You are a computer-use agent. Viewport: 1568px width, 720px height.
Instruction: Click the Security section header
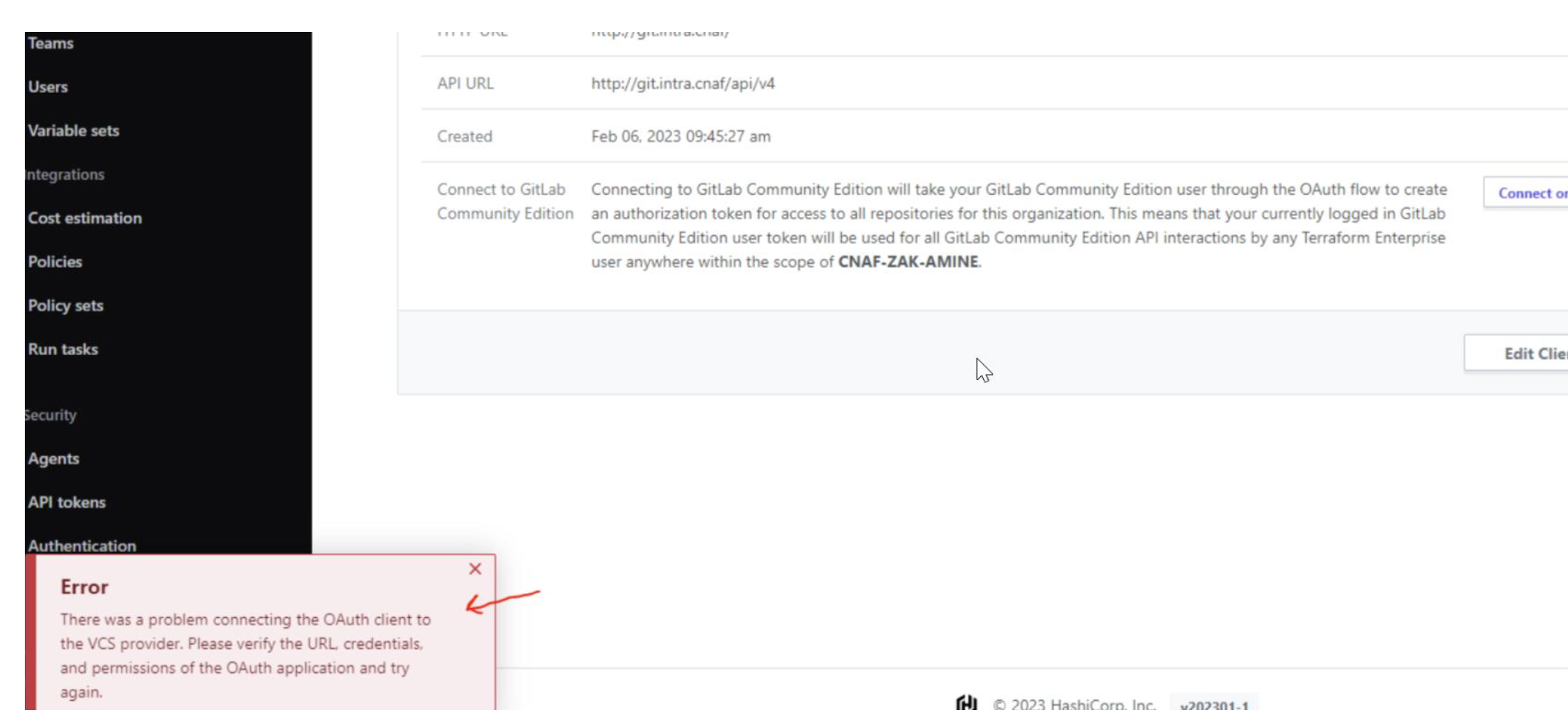pos(50,415)
